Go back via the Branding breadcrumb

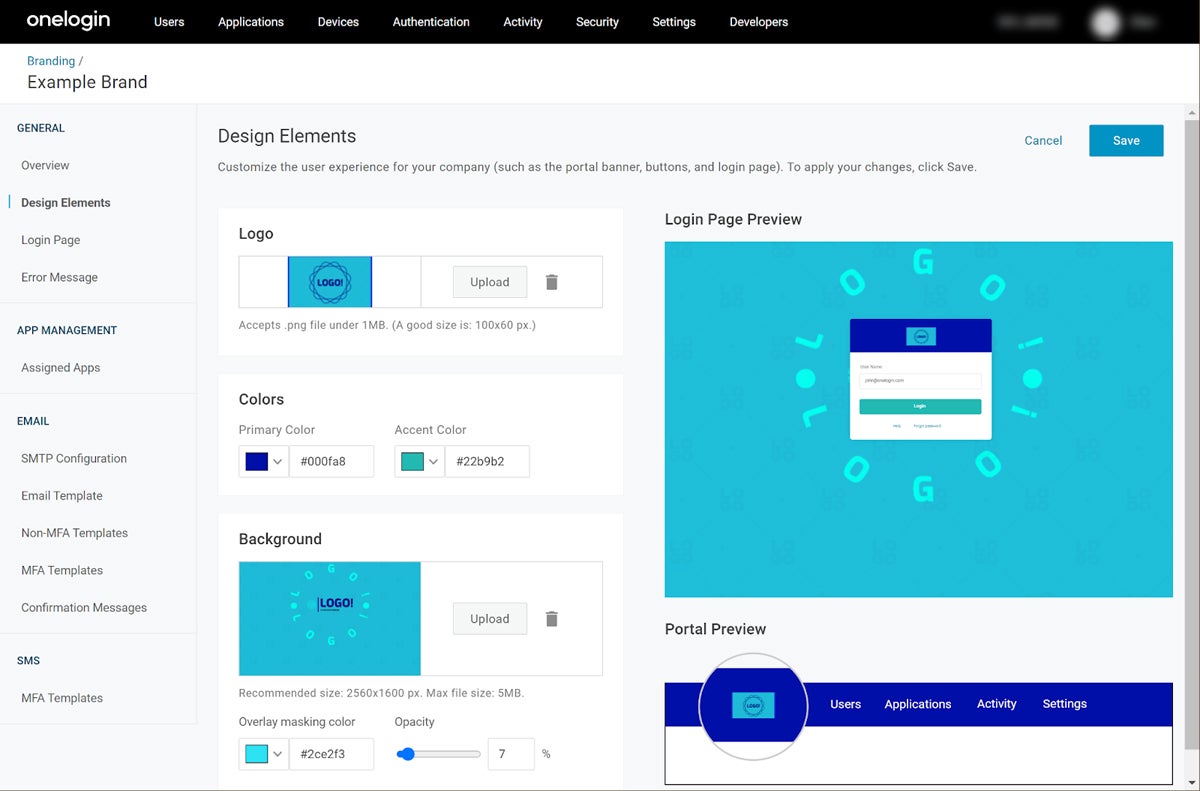click(x=51, y=60)
